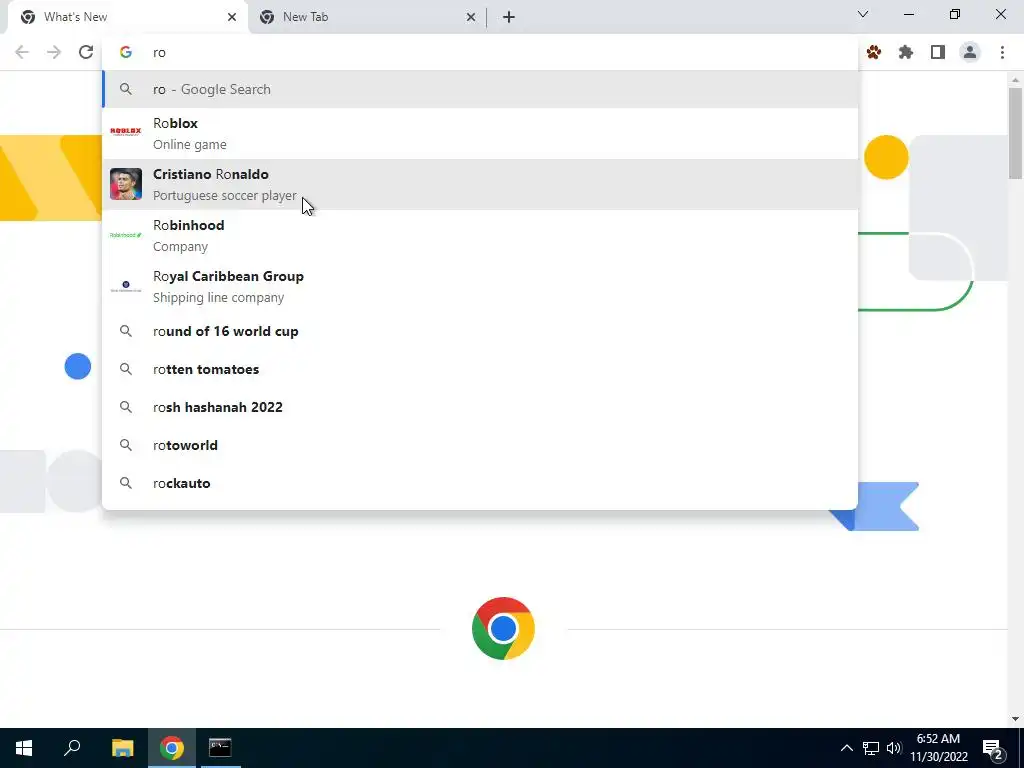Open File Explorer from the taskbar

123,748
